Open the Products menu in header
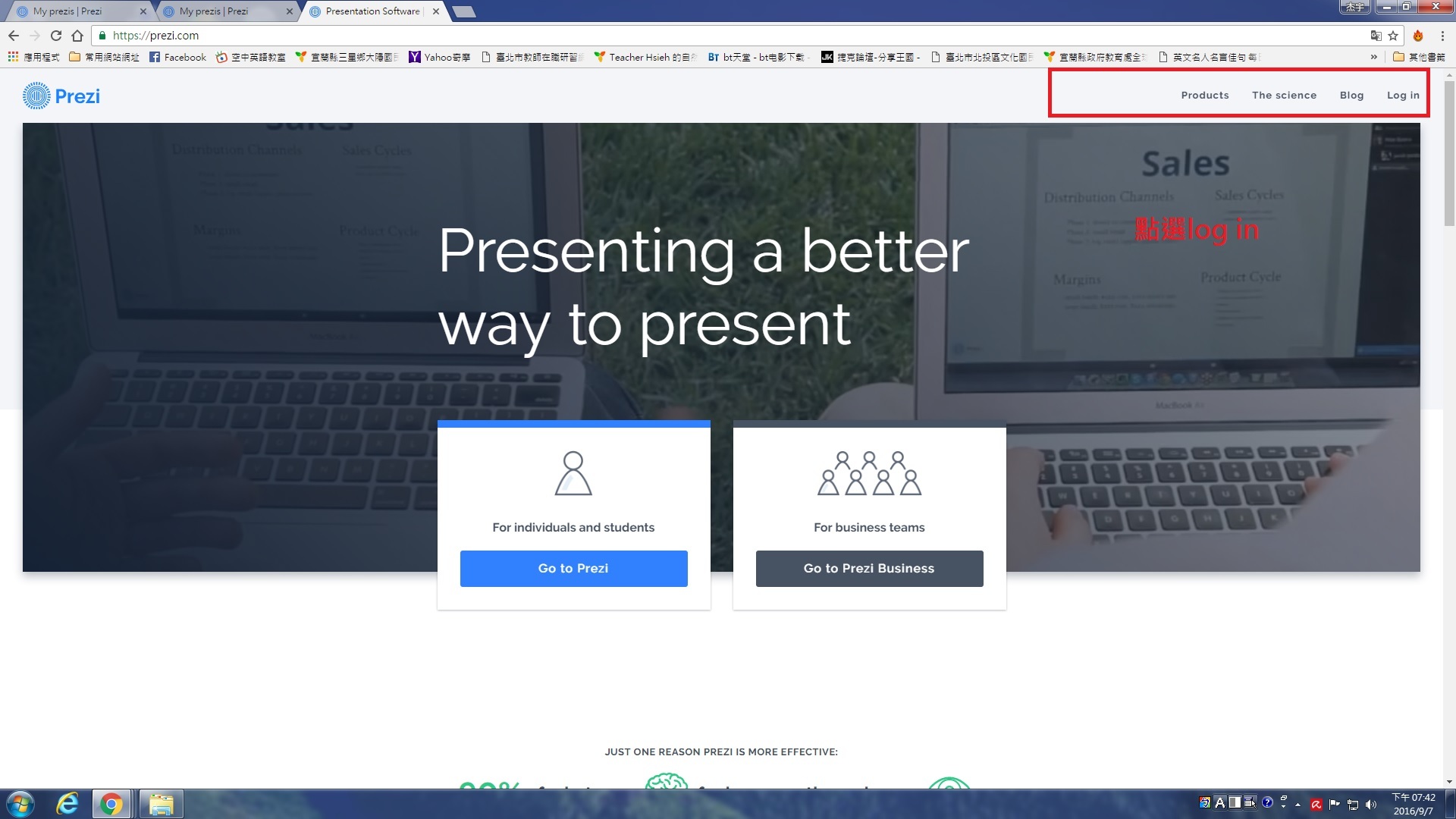Image resolution: width=1456 pixels, height=819 pixels. point(1205,96)
